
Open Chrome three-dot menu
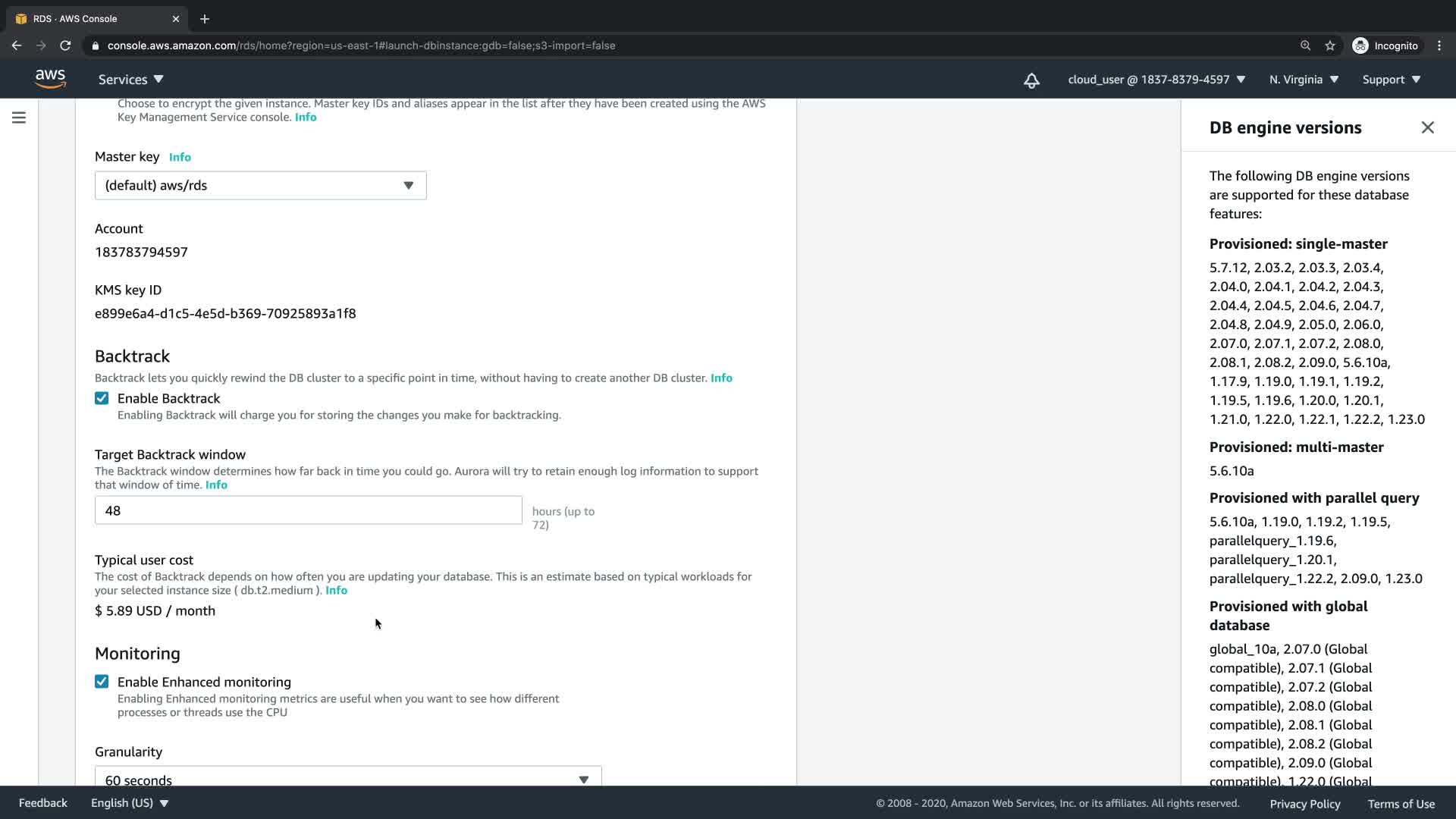(1439, 45)
